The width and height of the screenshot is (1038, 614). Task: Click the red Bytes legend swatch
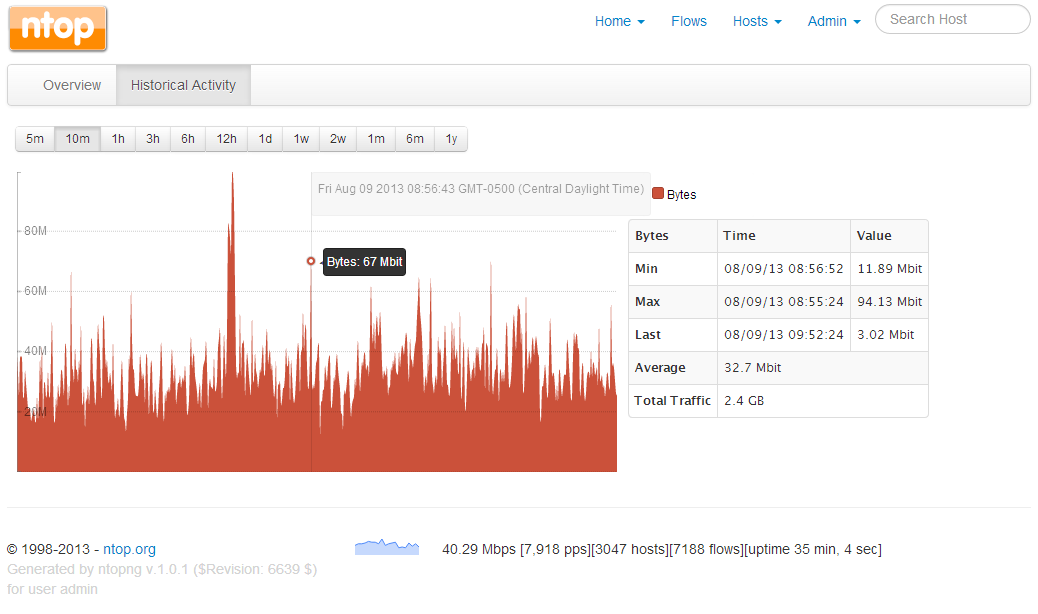(658, 194)
